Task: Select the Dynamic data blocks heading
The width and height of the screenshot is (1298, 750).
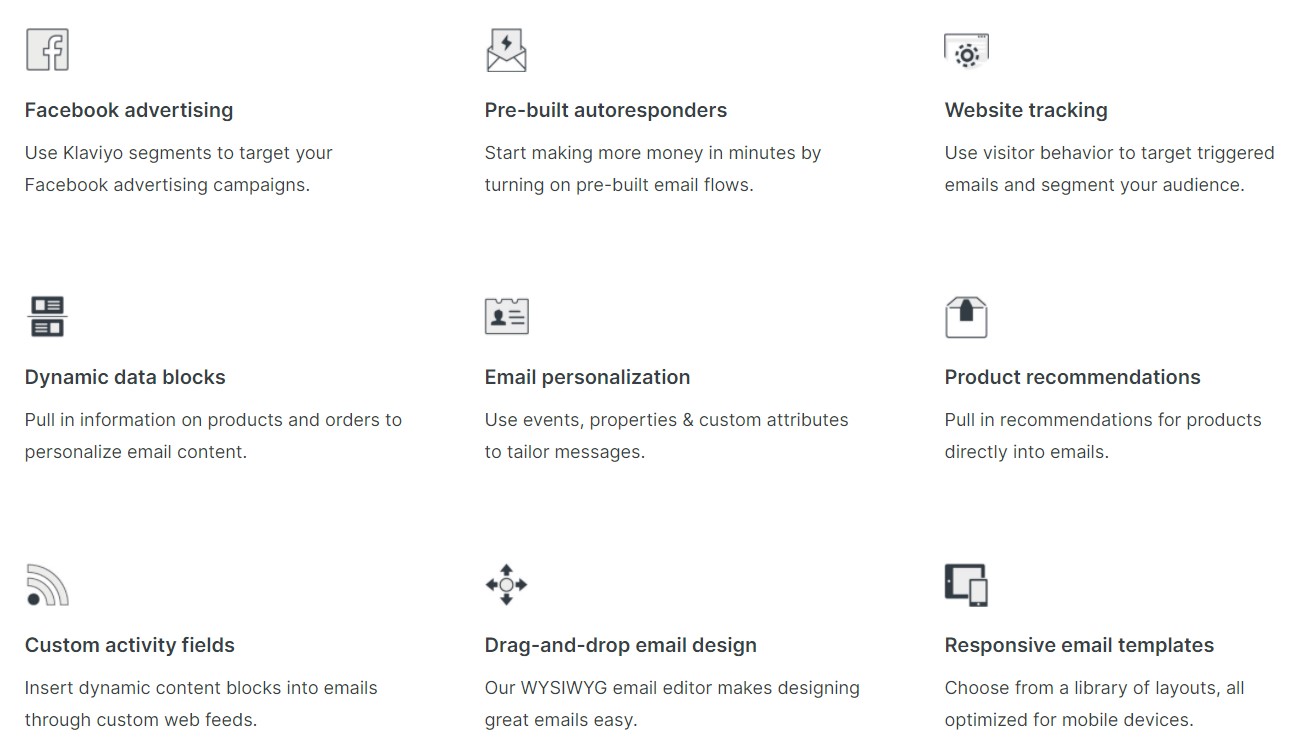Action: [125, 377]
